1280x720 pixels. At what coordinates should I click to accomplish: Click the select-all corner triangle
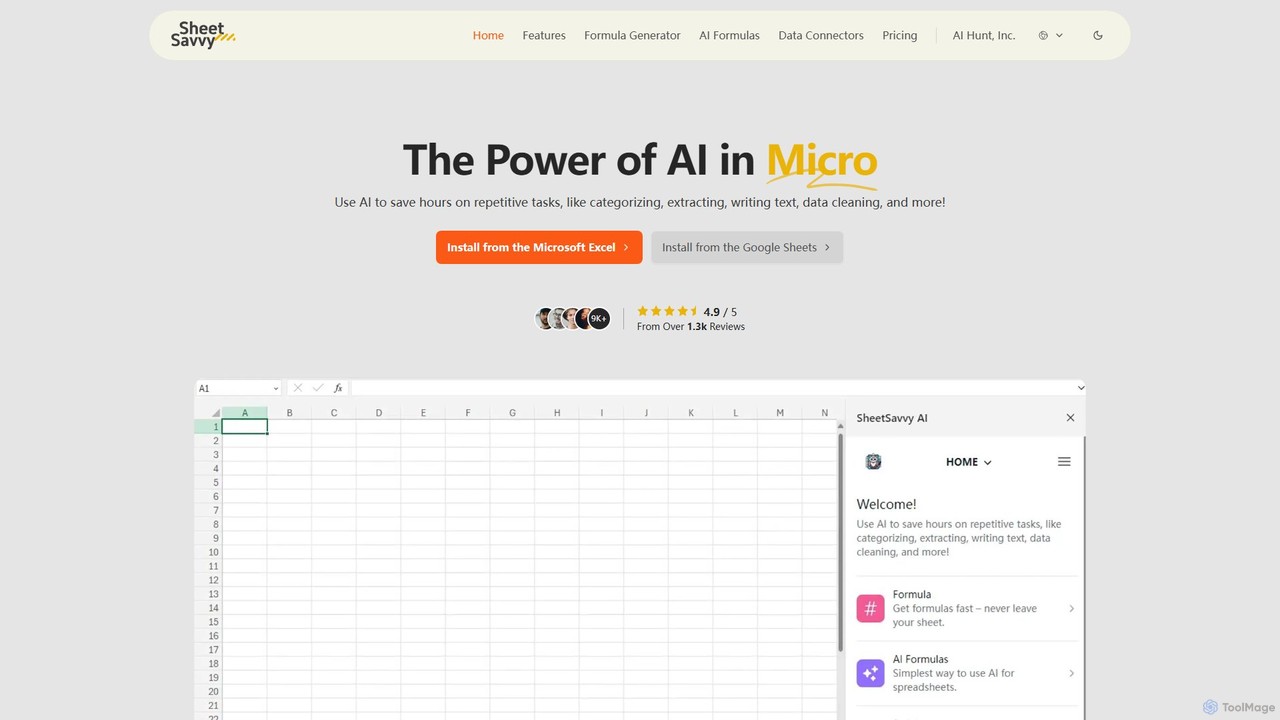click(215, 412)
